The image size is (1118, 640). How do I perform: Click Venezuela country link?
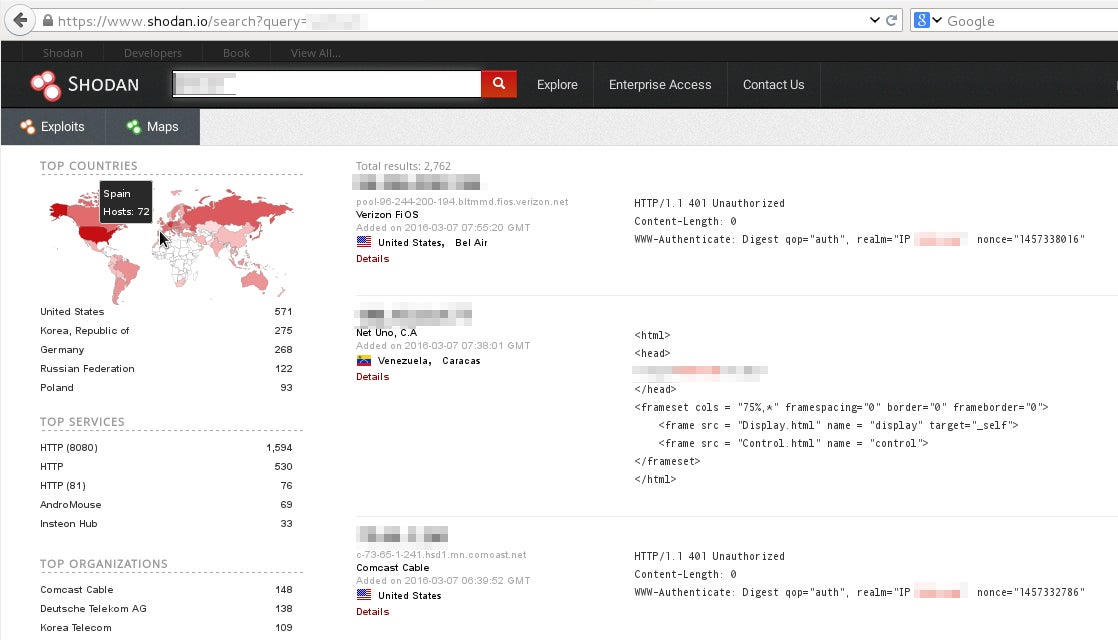pos(403,361)
